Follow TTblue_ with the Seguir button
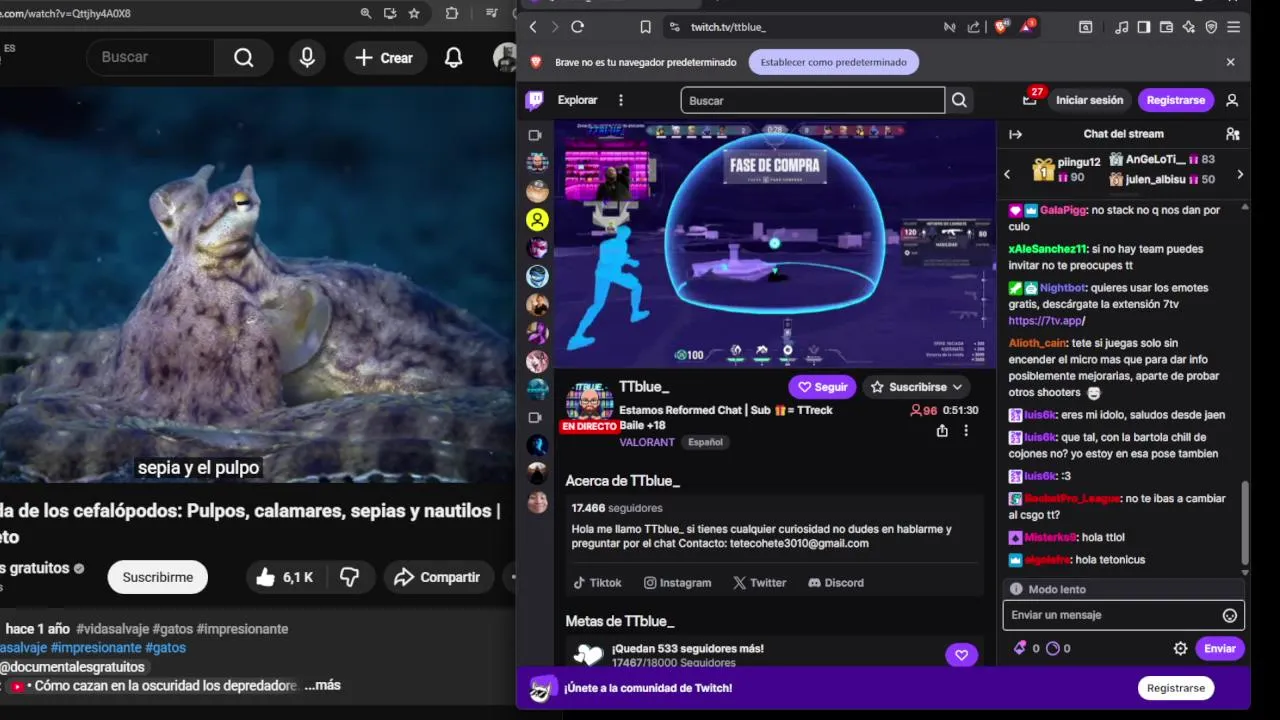The width and height of the screenshot is (1280, 720). point(822,387)
